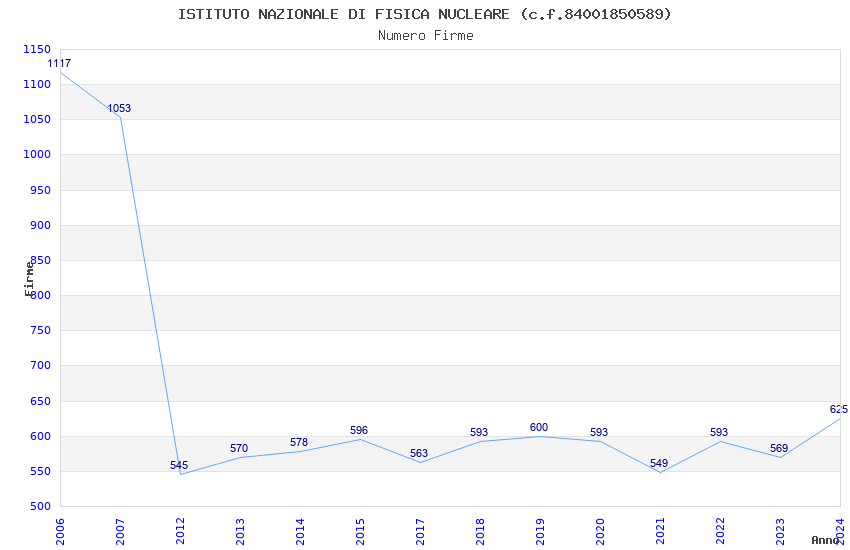Click the 625 data point label

coord(839,409)
